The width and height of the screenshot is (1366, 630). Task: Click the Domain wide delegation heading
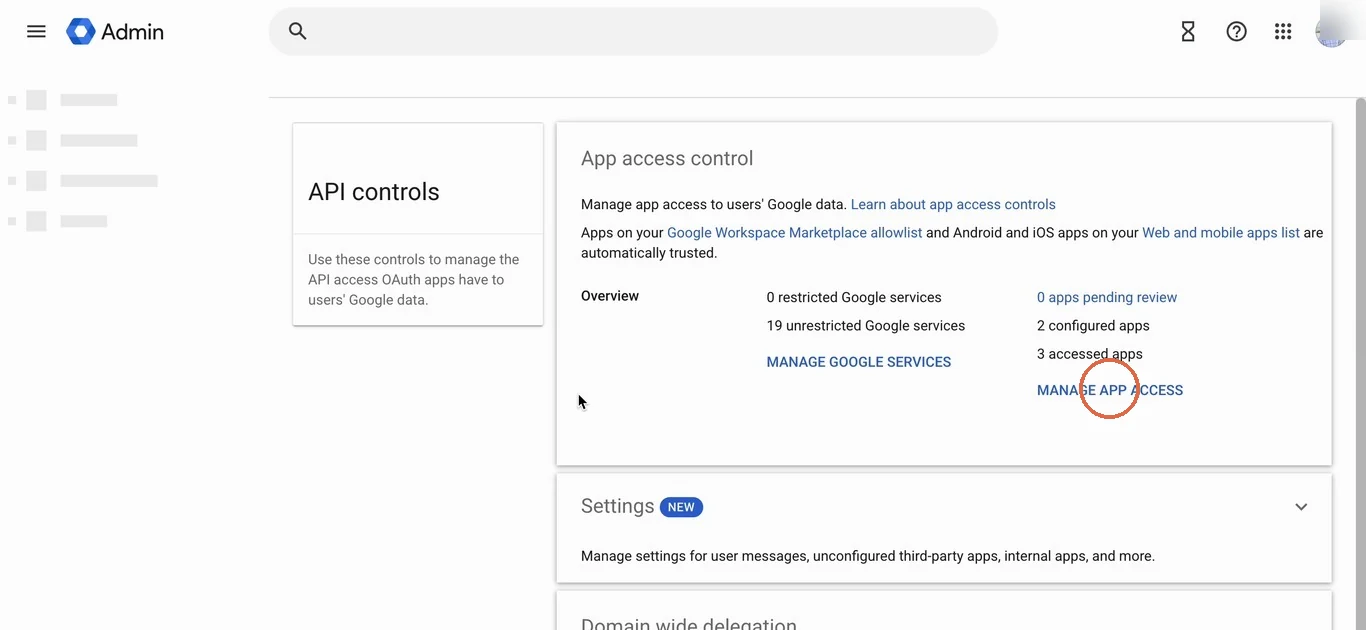[x=689, y=624]
